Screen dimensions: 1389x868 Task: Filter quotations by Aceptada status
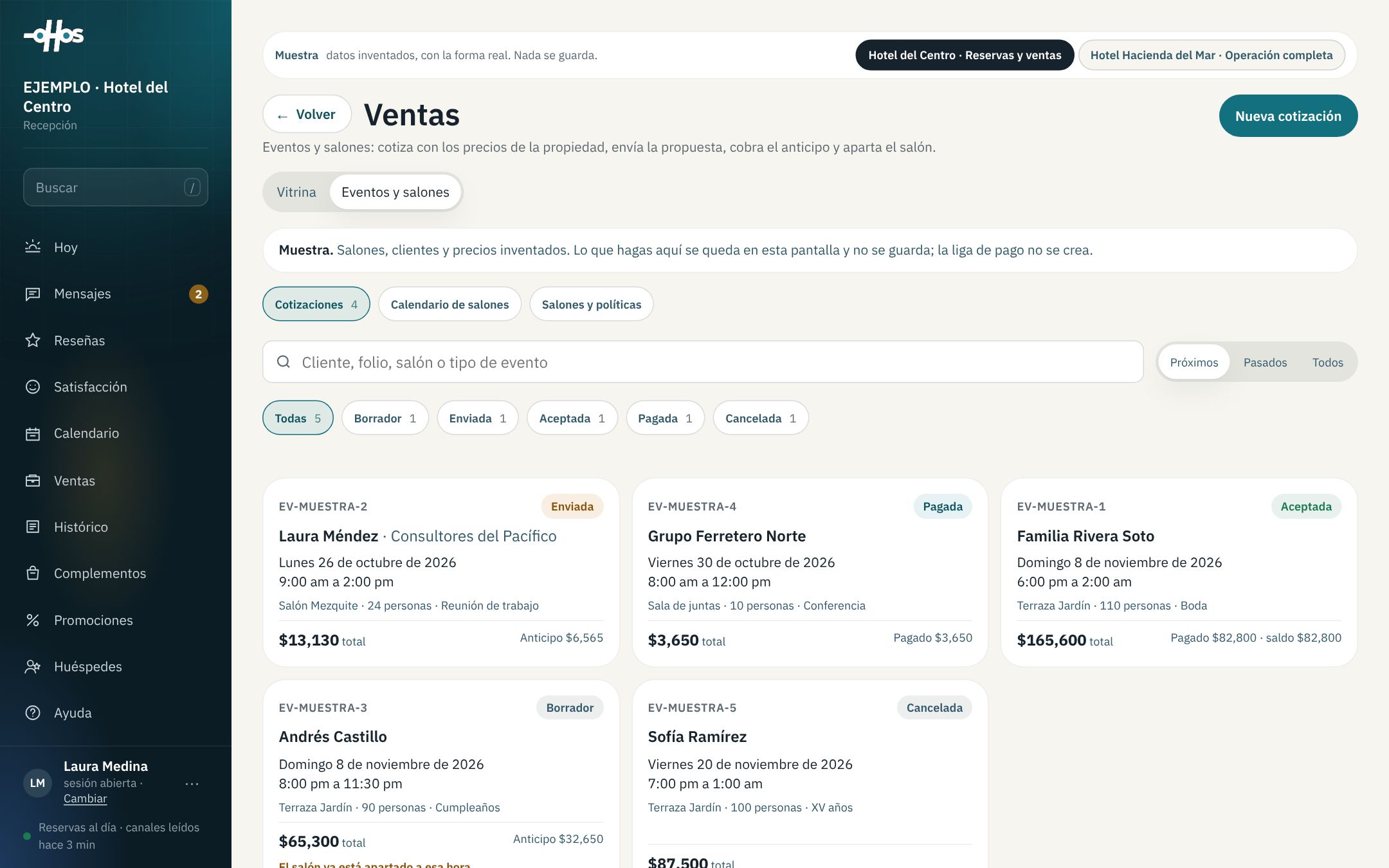pos(572,418)
